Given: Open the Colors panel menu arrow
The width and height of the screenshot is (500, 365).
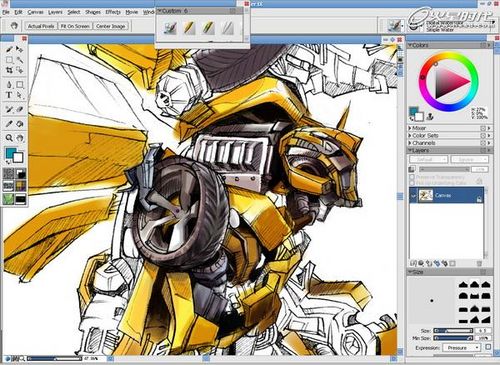Looking at the screenshot, I should [x=489, y=45].
